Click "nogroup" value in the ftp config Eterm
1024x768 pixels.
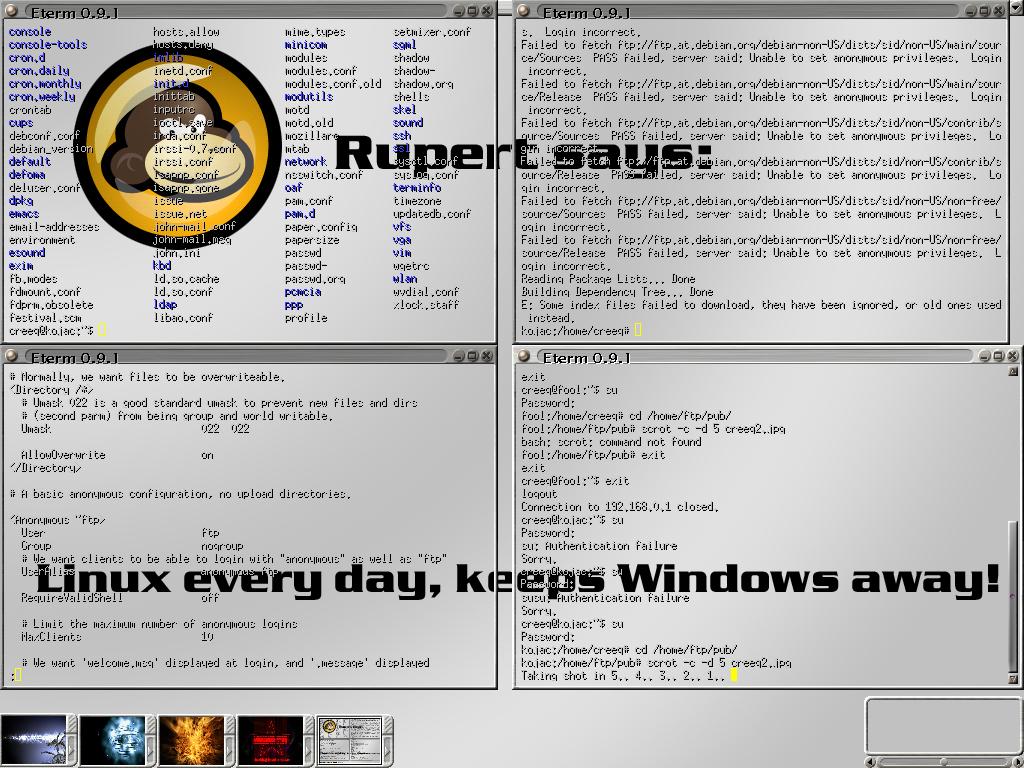(x=222, y=546)
